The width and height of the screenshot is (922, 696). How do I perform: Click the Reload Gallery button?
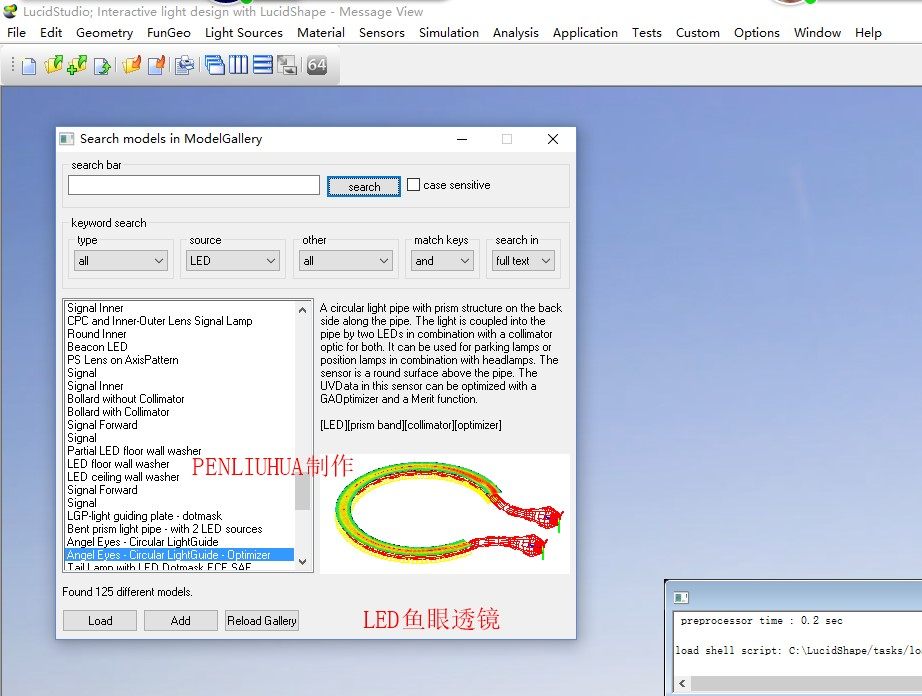(262, 621)
